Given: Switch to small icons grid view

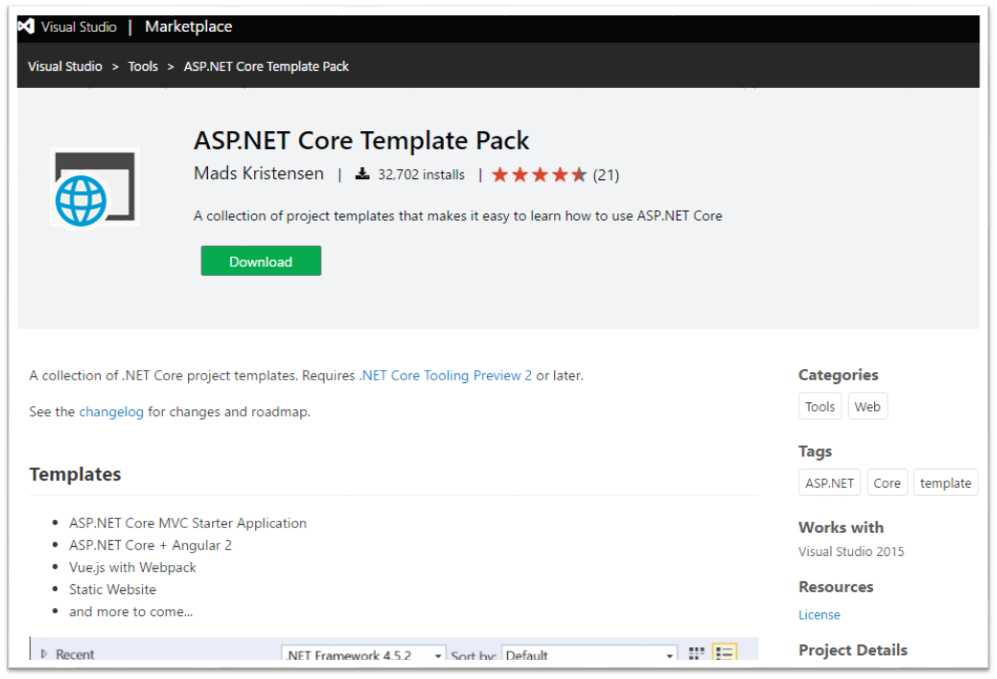Looking at the screenshot, I should pos(697,653).
